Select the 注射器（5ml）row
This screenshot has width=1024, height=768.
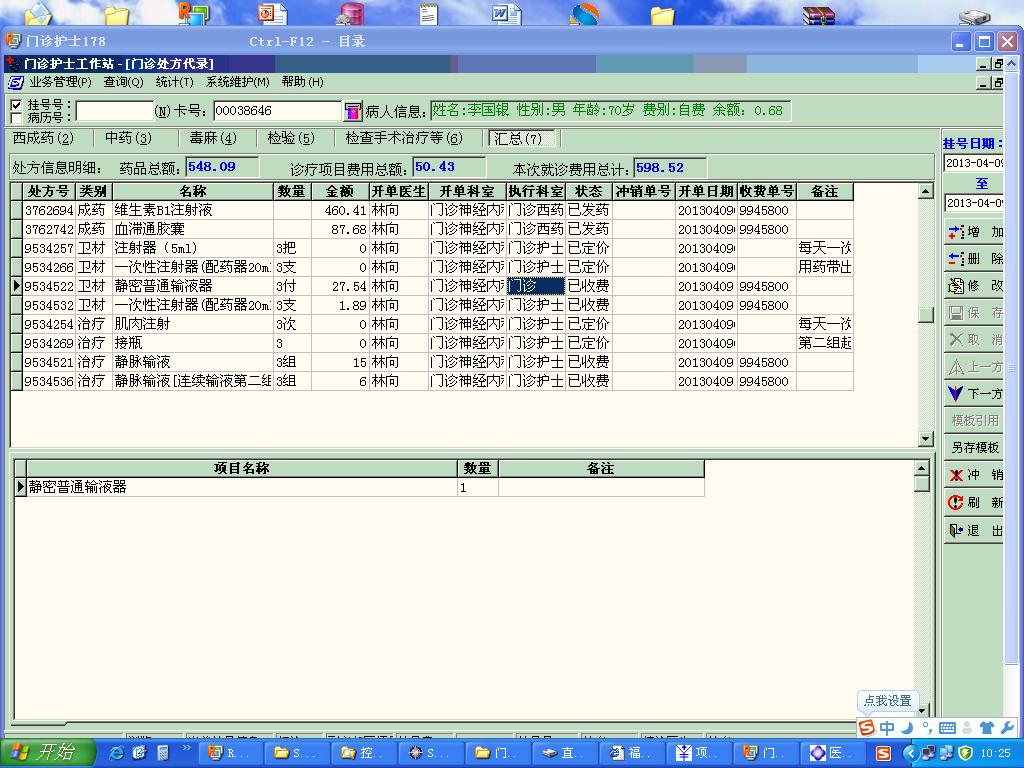click(432, 248)
